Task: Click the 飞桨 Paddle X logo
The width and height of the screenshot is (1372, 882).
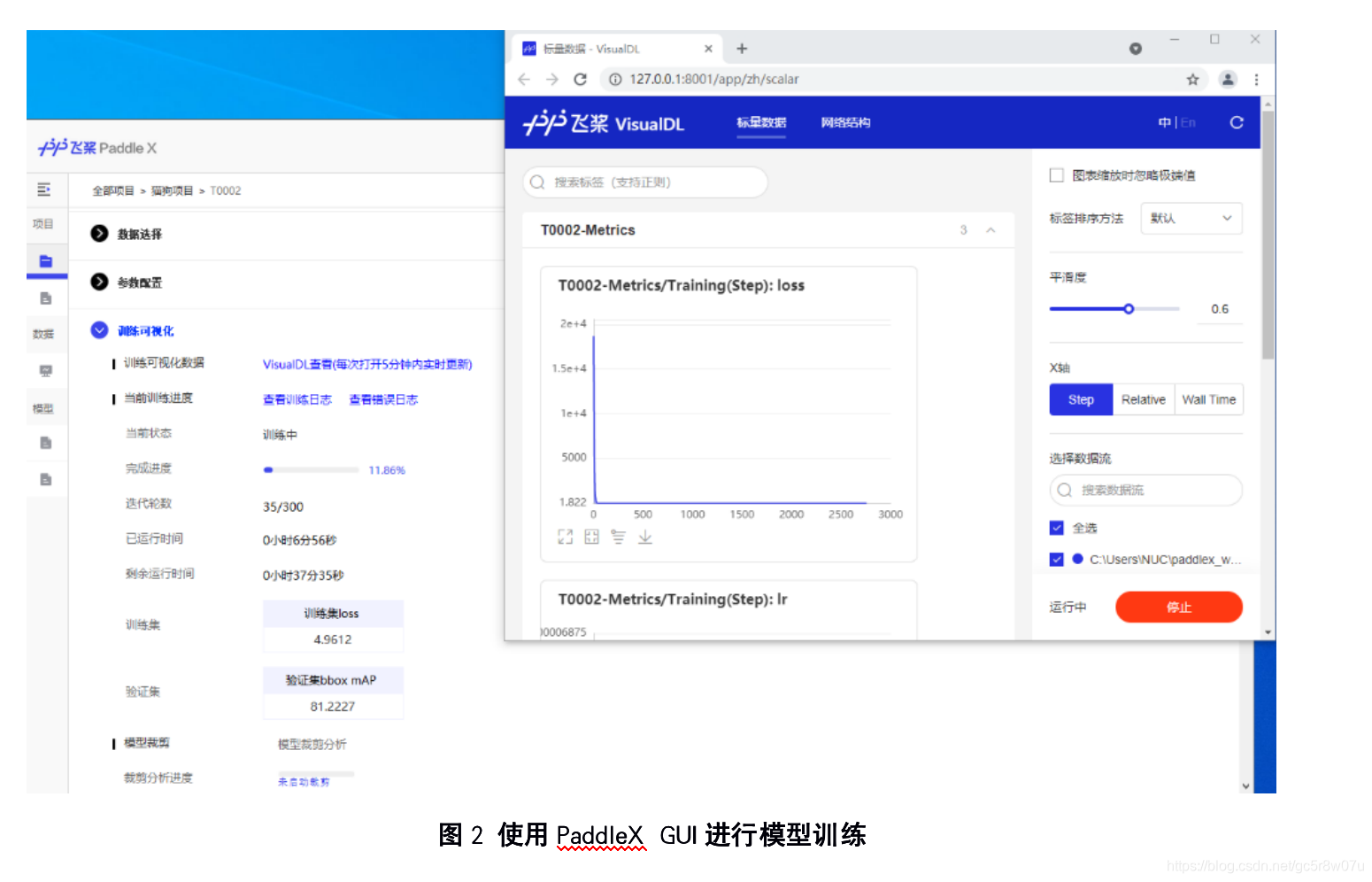Action: tap(97, 148)
